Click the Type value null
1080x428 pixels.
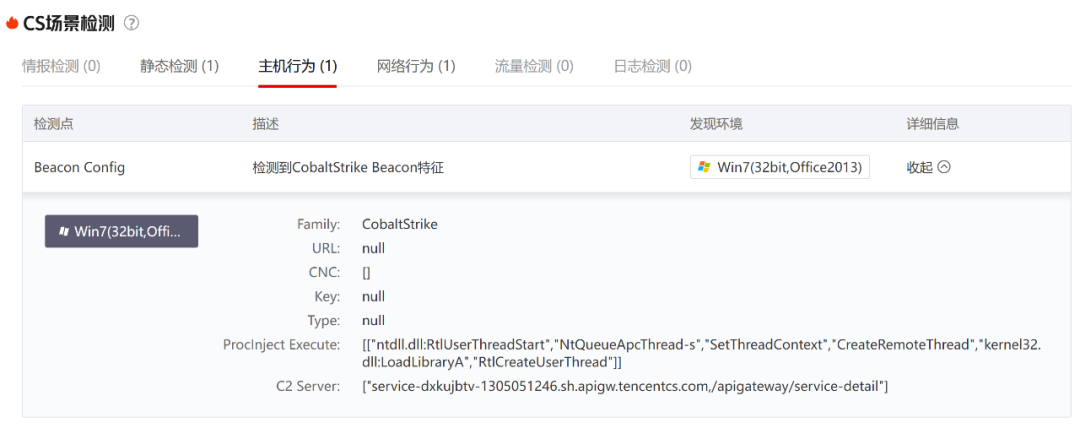(373, 320)
